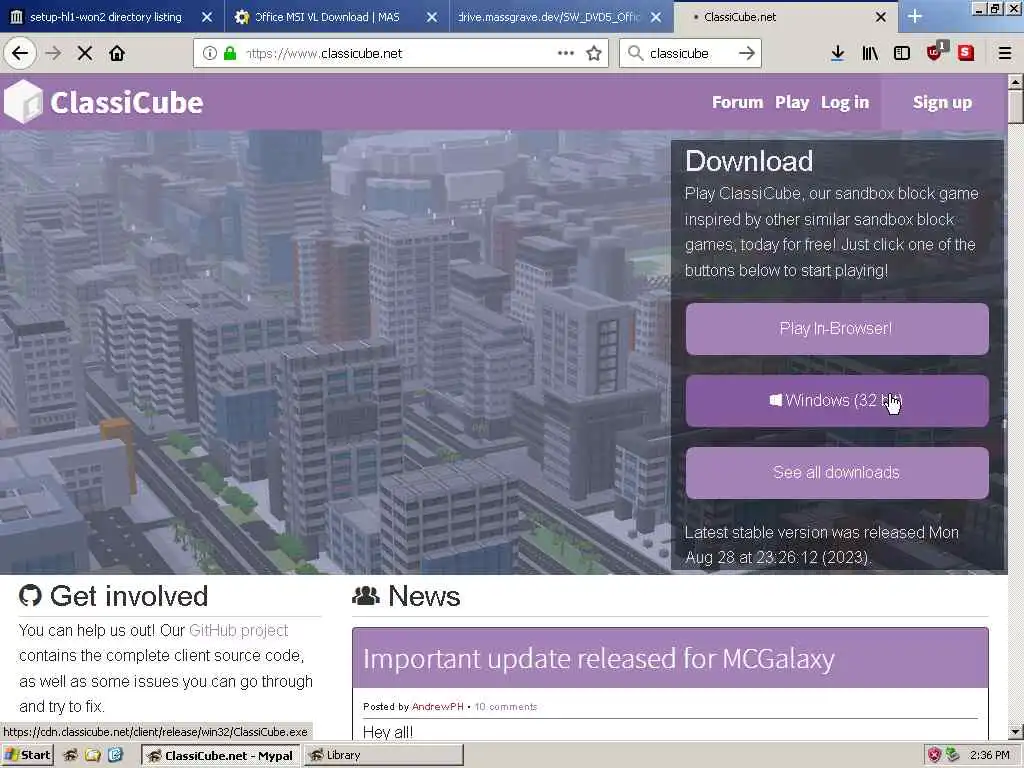Screen dimensions: 1024x768
Task: Click the red S extension icon
Action: [x=966, y=54]
